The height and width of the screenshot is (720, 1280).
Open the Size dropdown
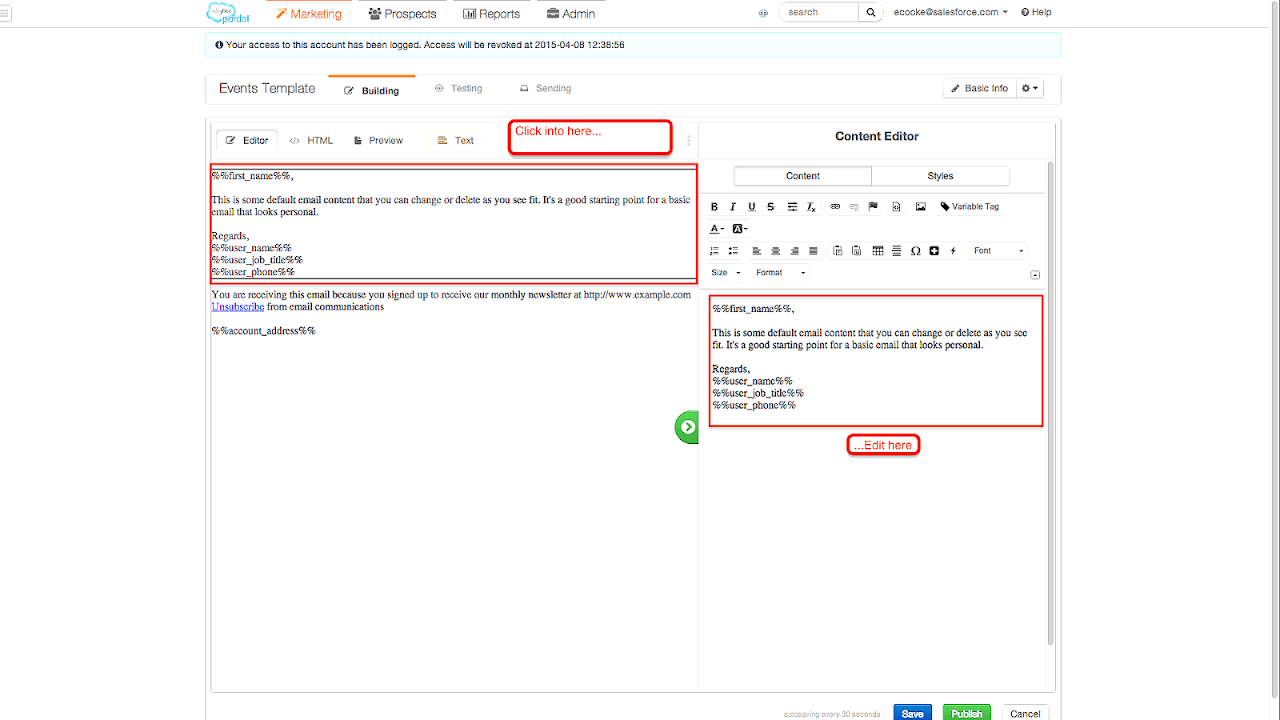[726, 273]
